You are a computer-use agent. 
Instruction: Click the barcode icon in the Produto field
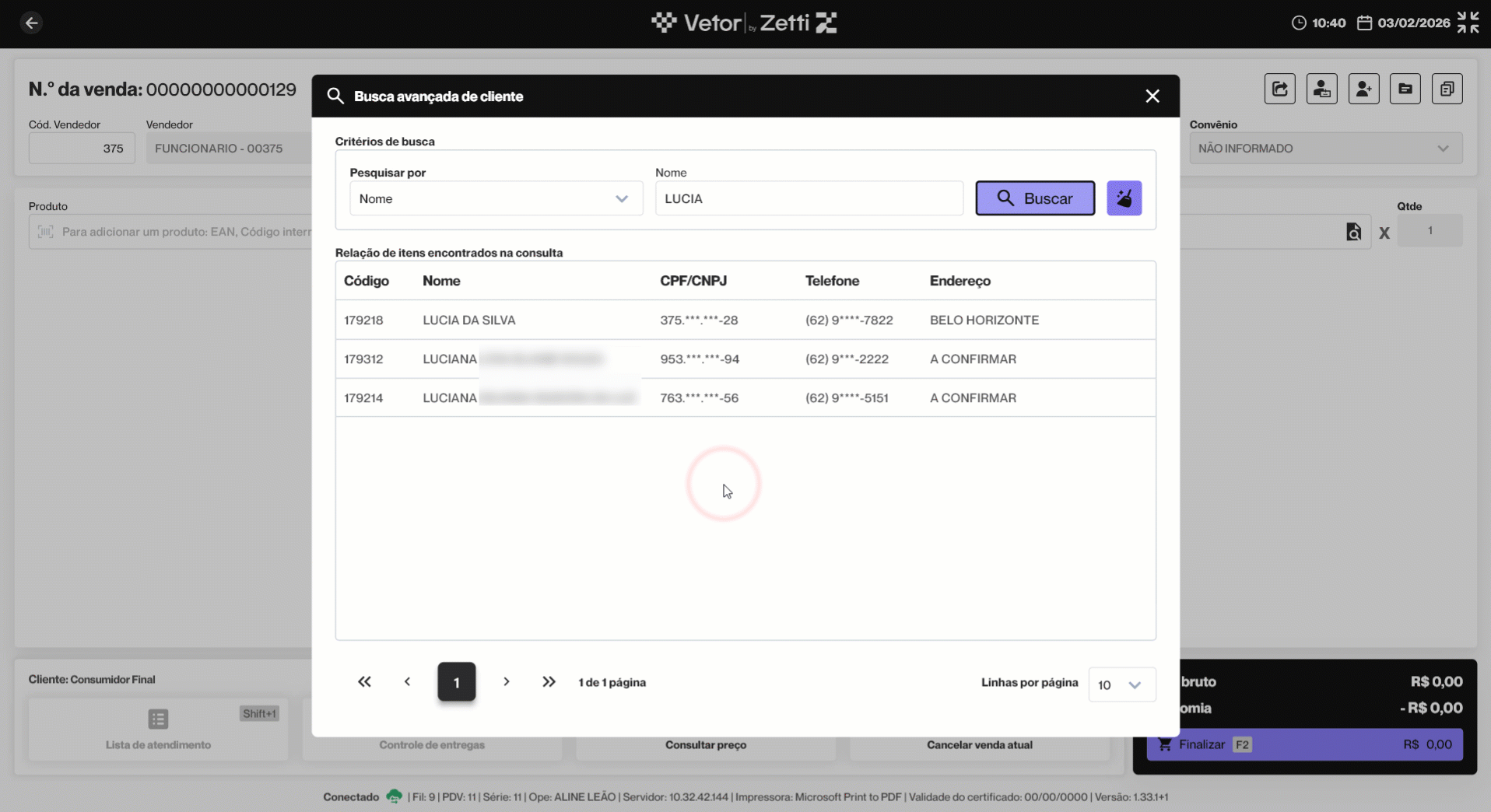46,232
